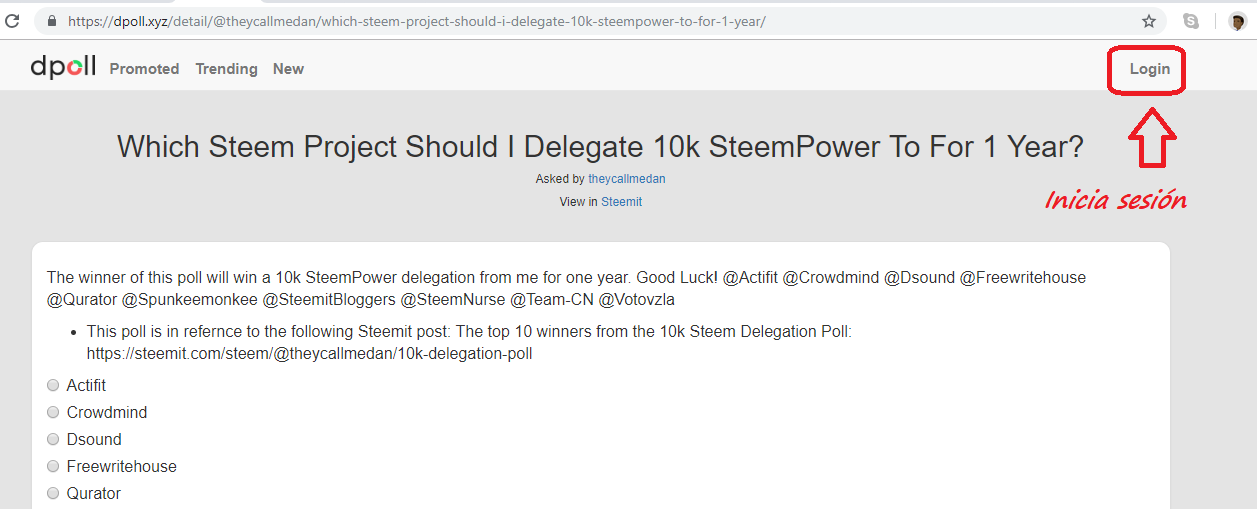Click the Actifit option label
This screenshot has height=509, width=1257.
coord(86,385)
